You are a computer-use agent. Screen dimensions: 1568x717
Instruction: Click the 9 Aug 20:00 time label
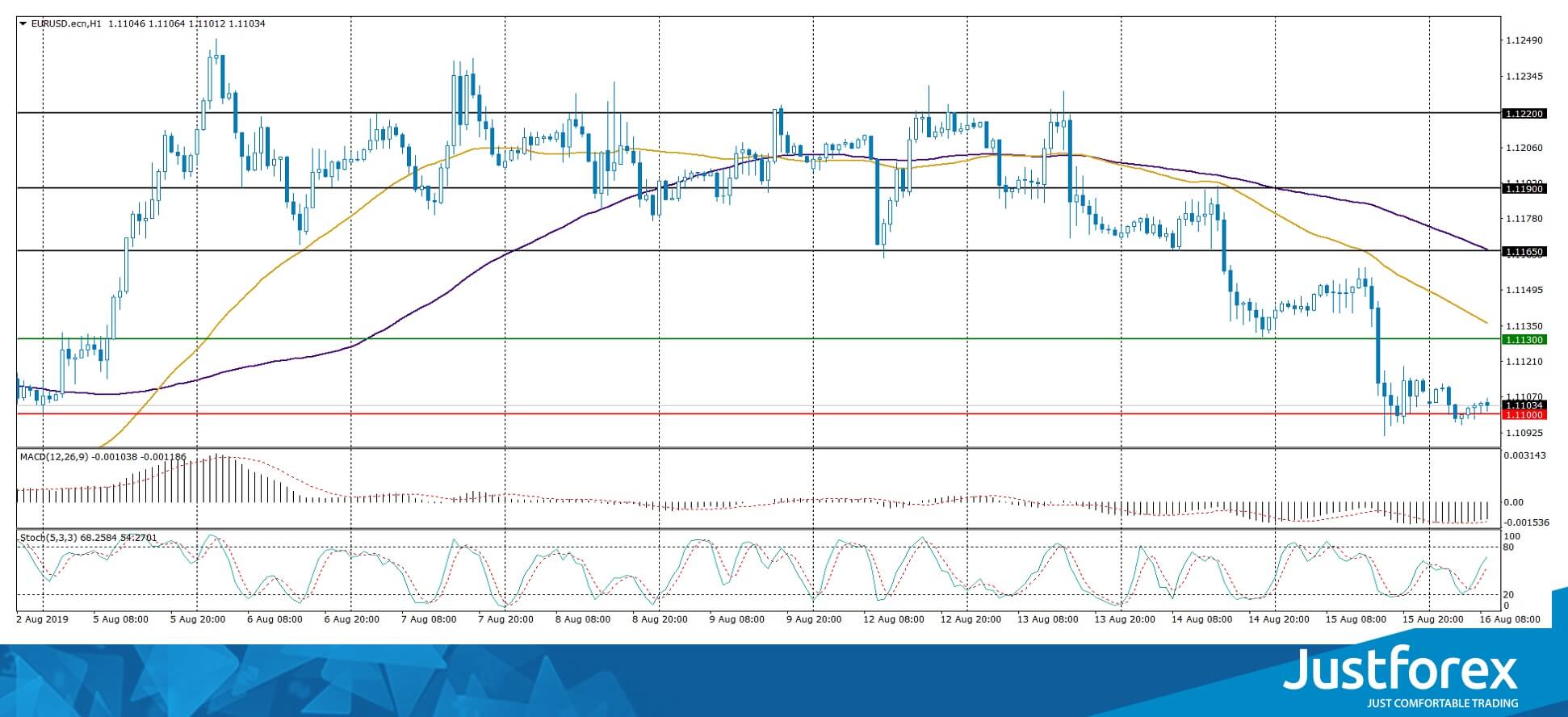815,619
